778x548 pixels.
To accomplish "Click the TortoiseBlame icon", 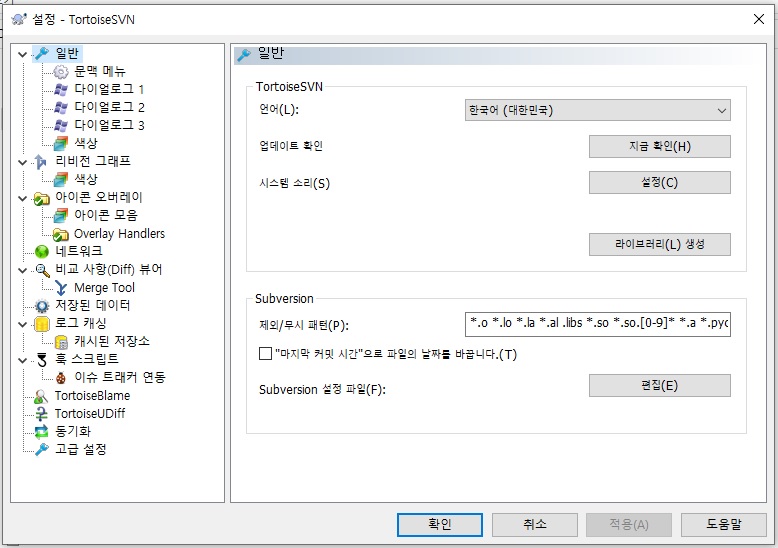I will (42, 396).
